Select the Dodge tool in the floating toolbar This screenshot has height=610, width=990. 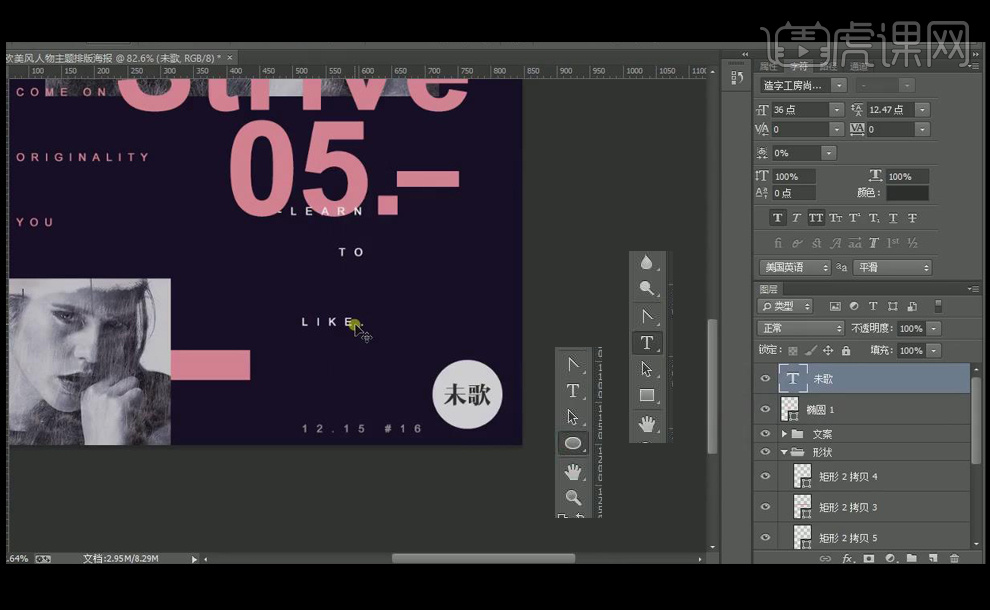[646, 289]
